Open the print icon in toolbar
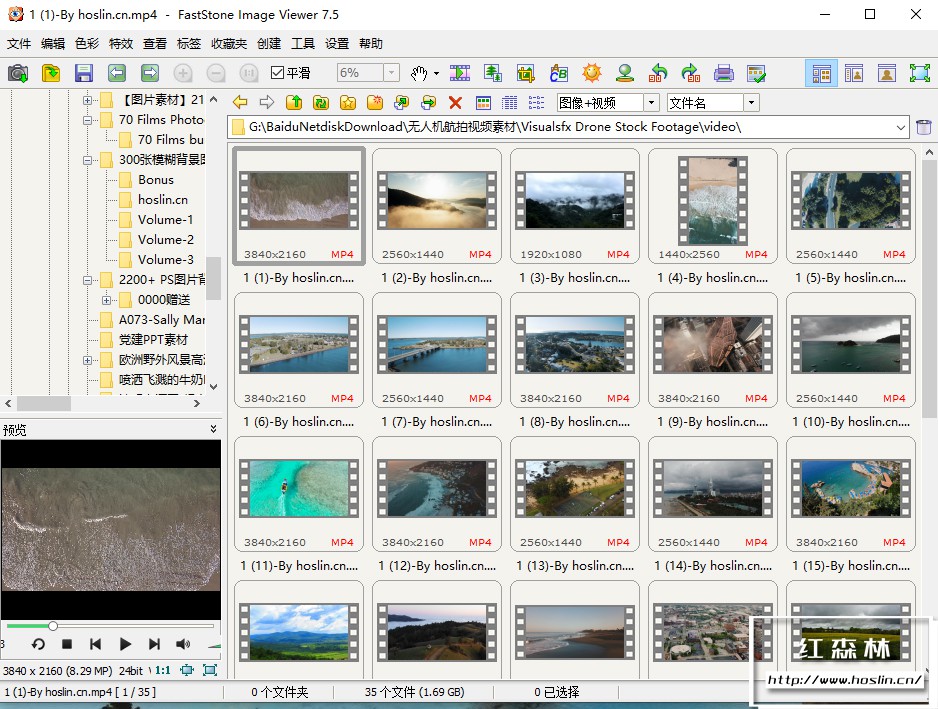 724,73
